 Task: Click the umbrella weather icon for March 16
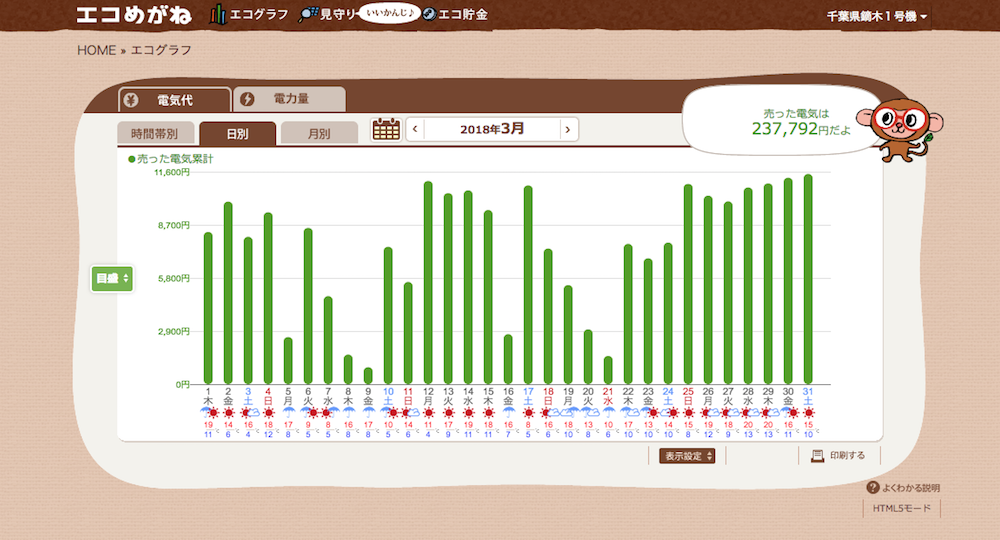click(x=508, y=413)
